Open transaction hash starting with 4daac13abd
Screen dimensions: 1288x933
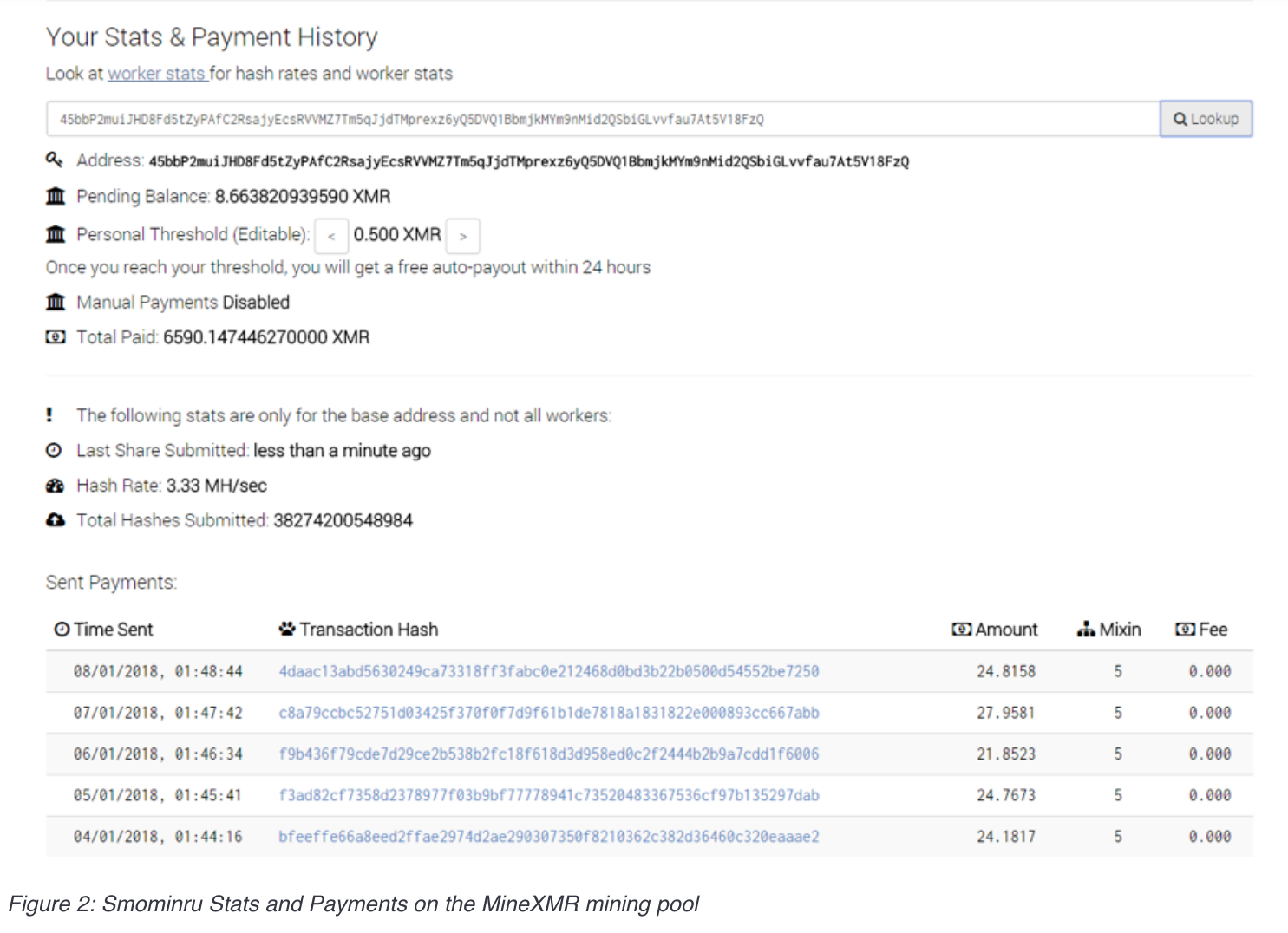[548, 670]
